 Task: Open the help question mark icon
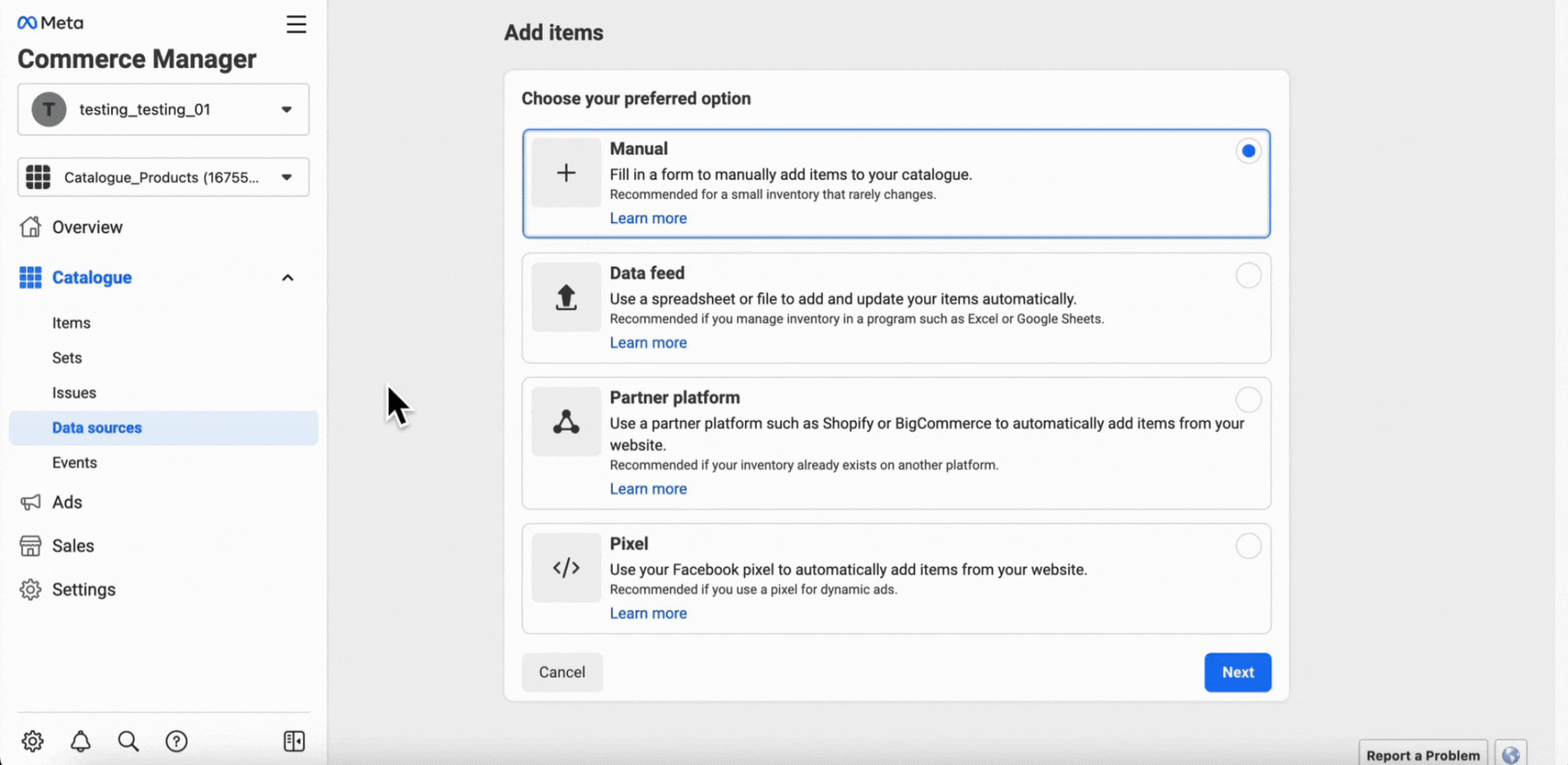click(176, 741)
